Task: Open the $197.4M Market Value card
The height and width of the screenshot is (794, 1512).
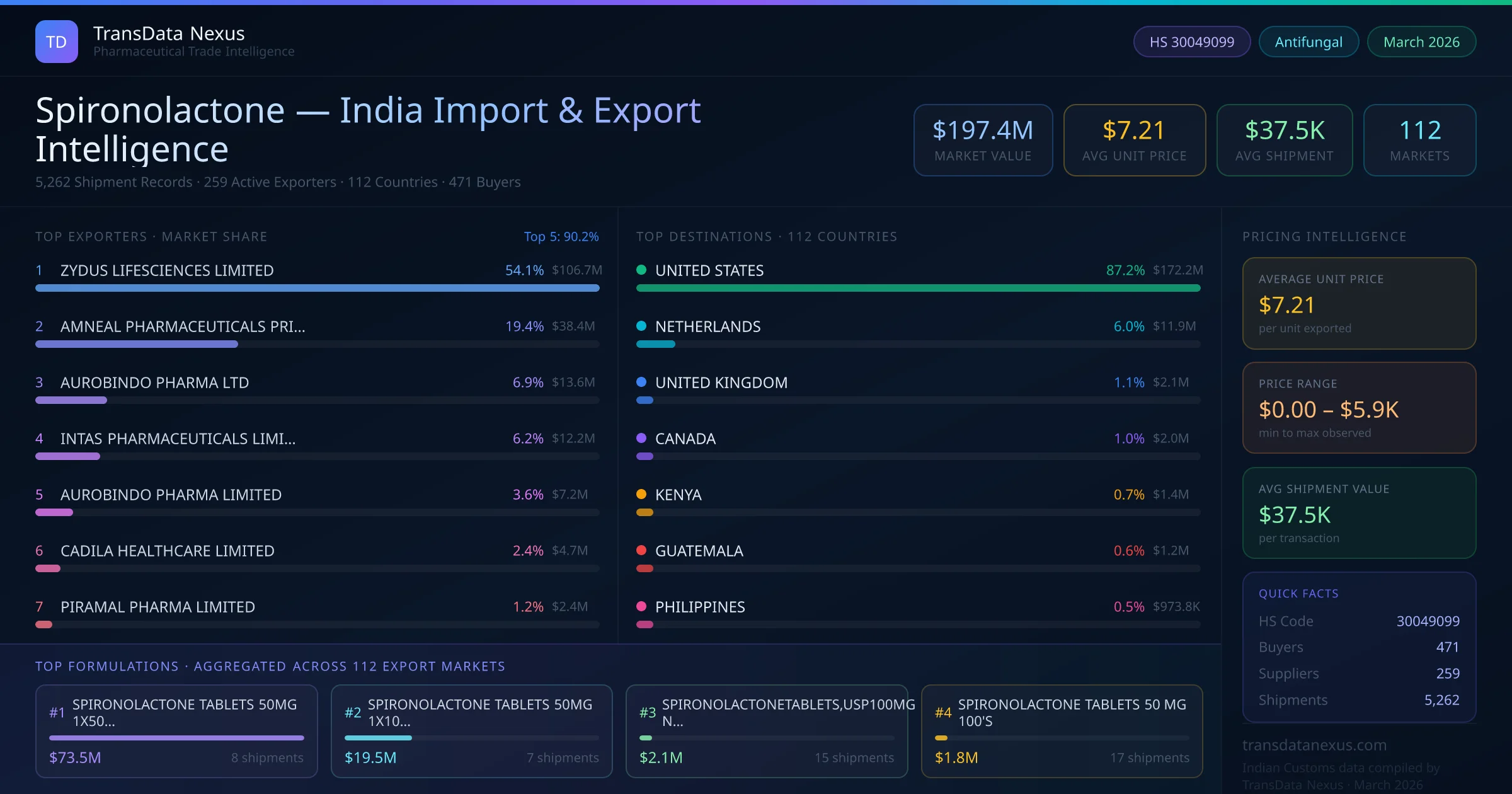Action: [982, 141]
